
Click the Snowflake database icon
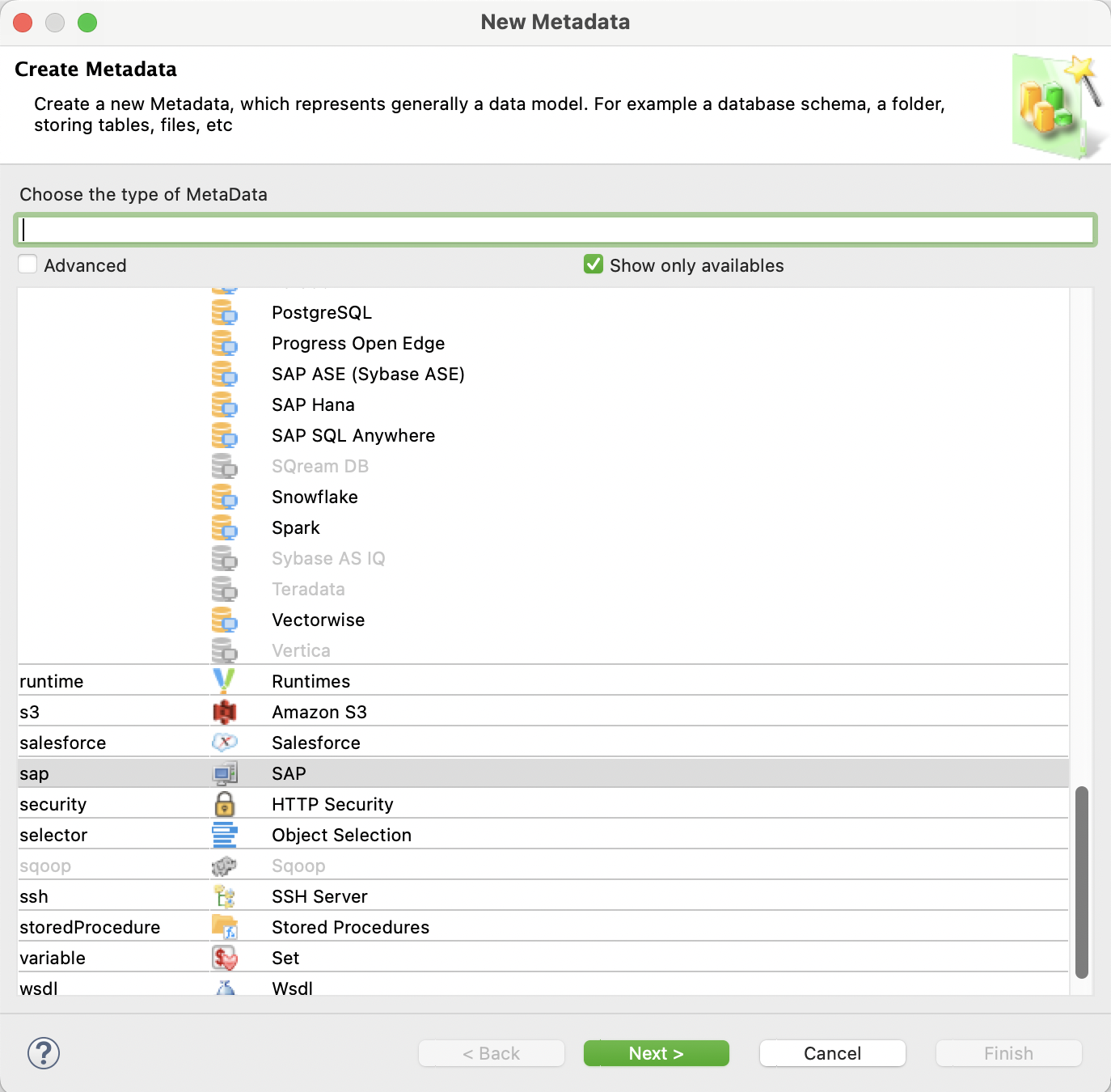[225, 497]
